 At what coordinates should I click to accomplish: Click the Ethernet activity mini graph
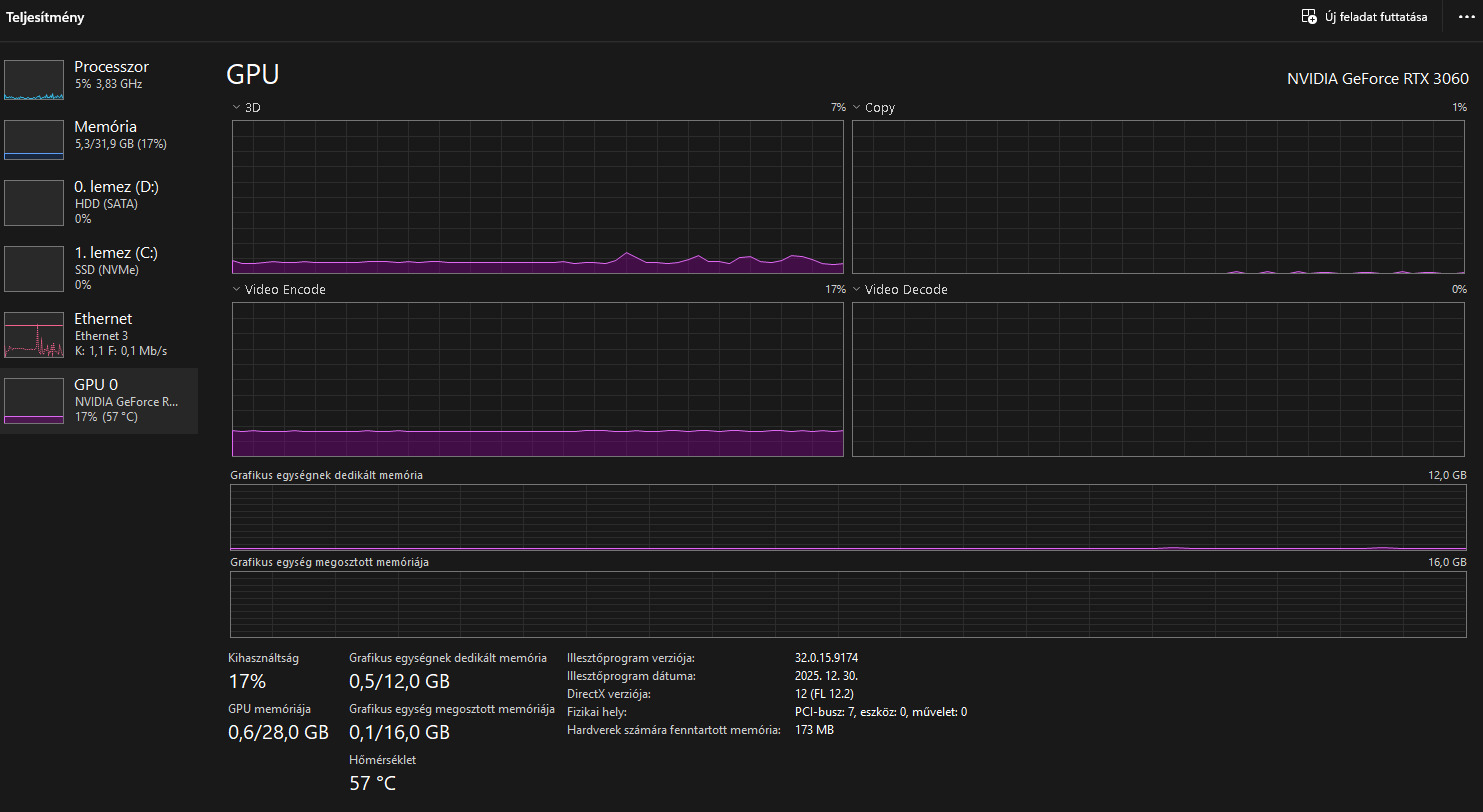[34, 335]
